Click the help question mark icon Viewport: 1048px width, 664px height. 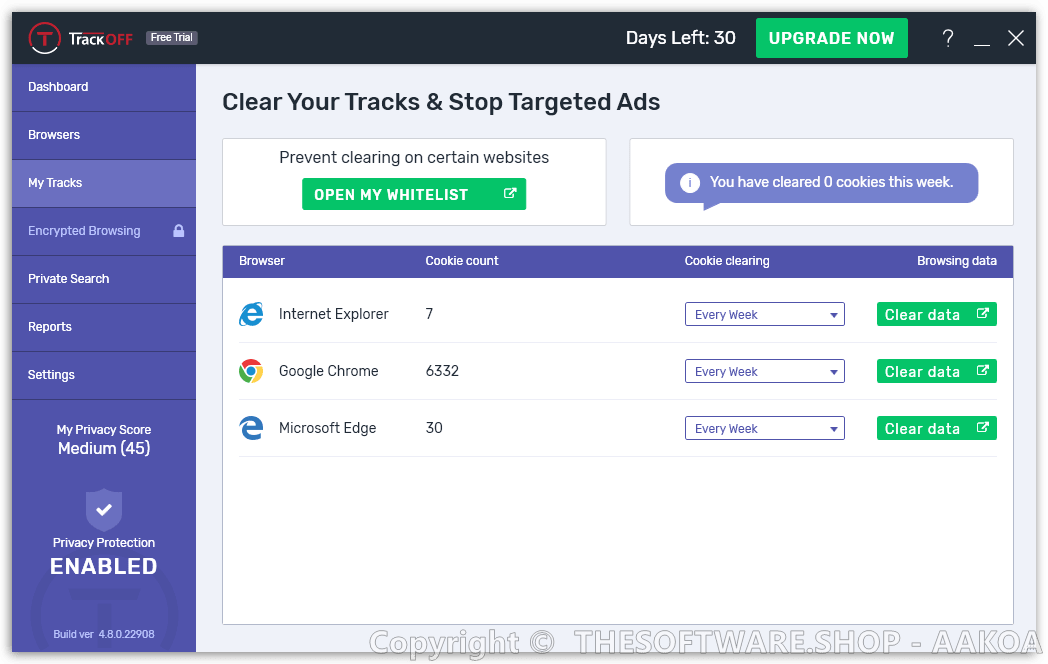coord(948,38)
